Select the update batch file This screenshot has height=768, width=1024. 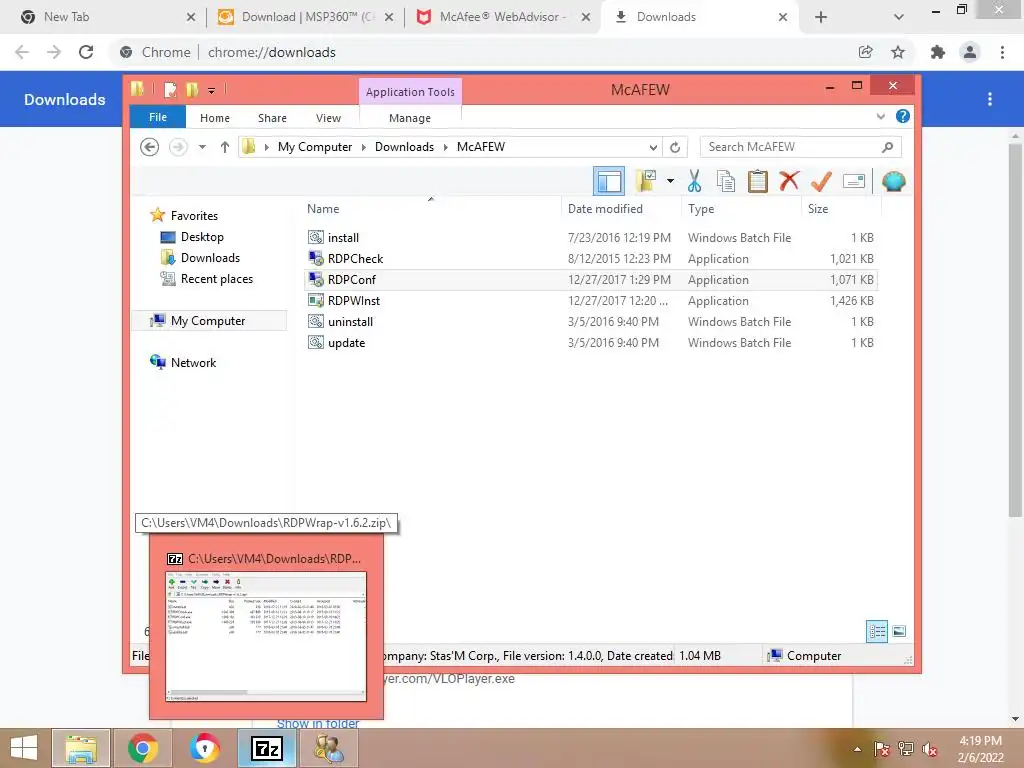pyautogui.click(x=591, y=342)
